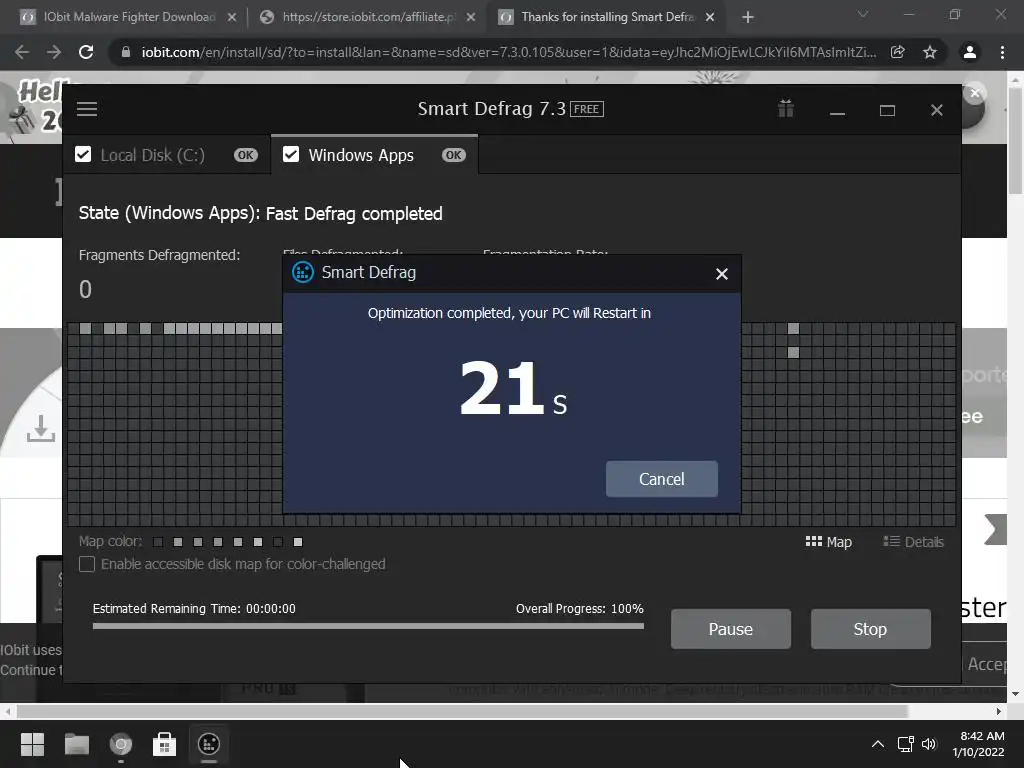Open Microsoft Store from the taskbar

165,744
